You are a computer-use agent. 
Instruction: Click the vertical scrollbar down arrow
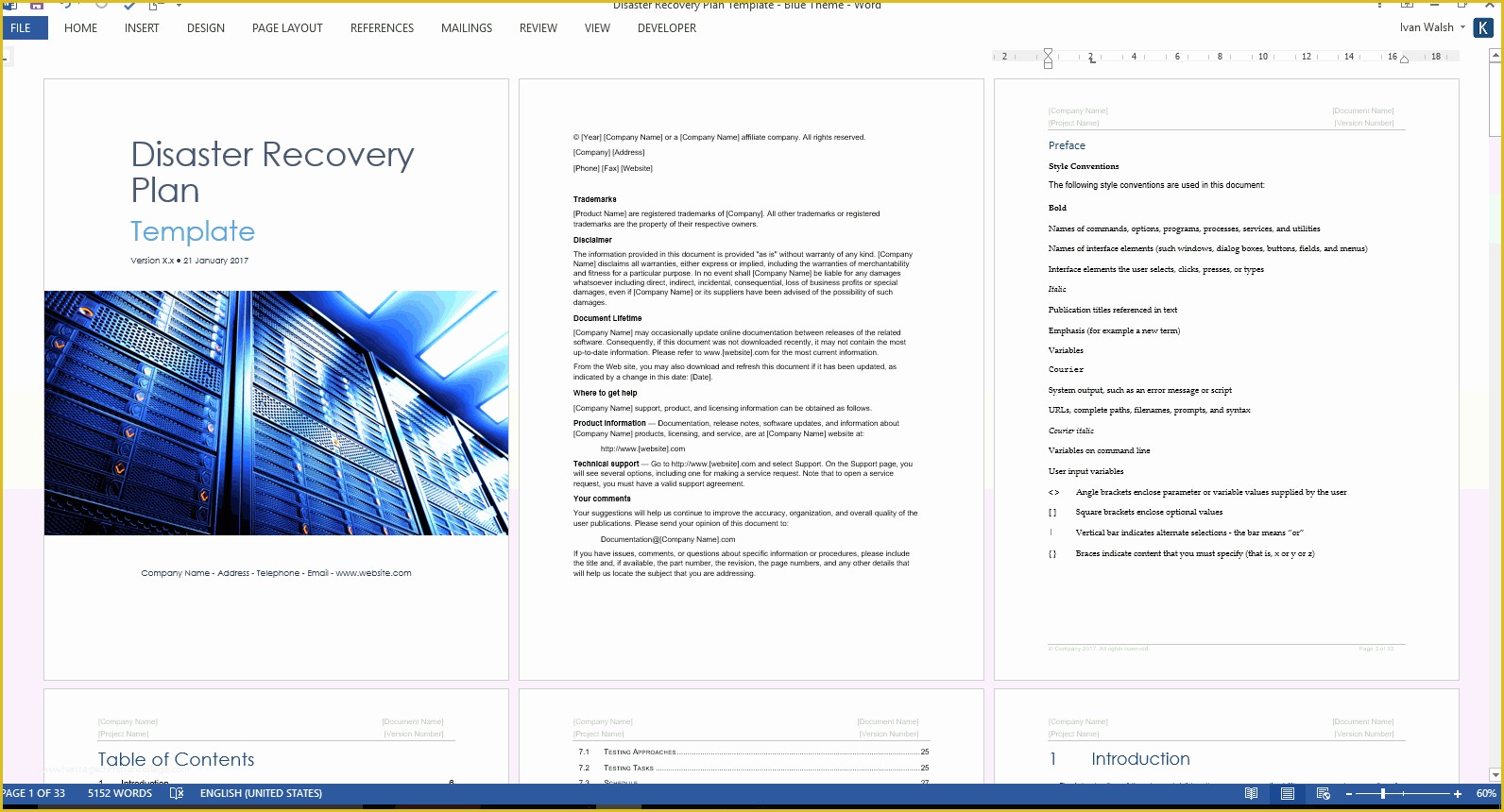click(1495, 774)
